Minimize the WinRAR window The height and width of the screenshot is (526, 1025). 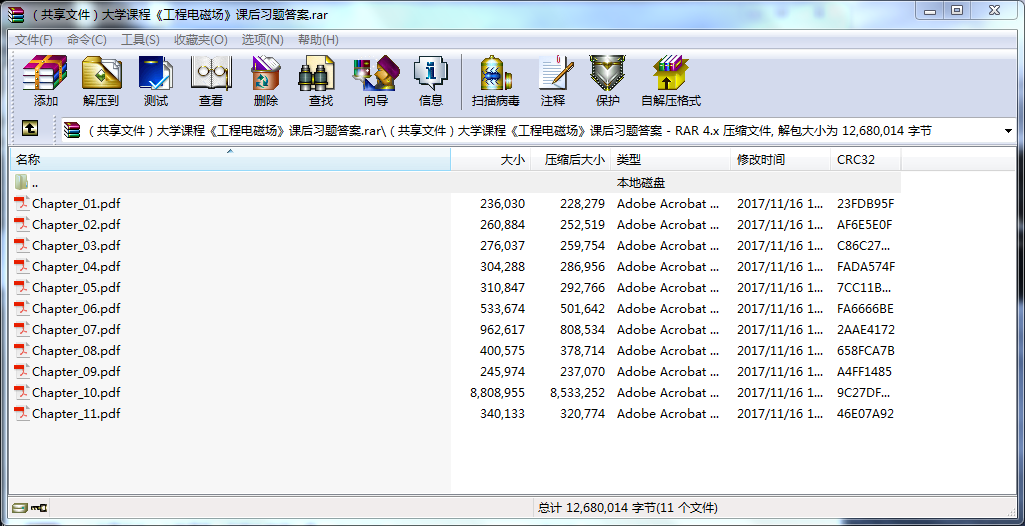click(x=930, y=11)
